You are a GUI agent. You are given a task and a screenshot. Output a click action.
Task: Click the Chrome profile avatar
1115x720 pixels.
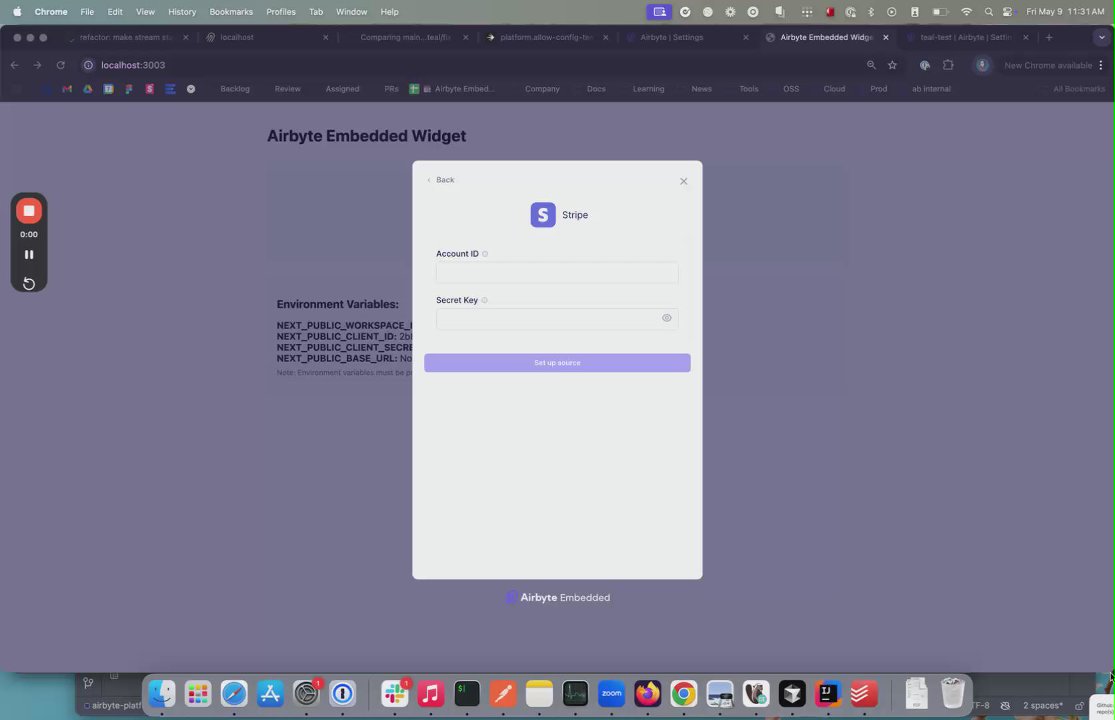(x=982, y=65)
